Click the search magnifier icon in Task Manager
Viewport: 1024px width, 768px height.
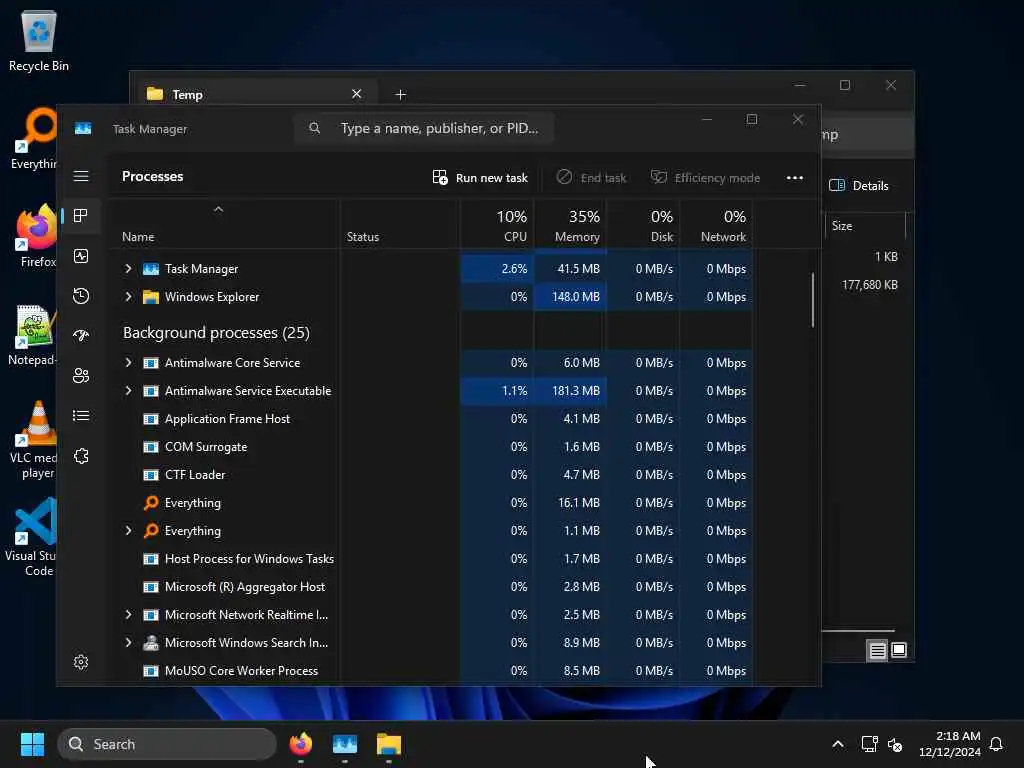tap(314, 128)
